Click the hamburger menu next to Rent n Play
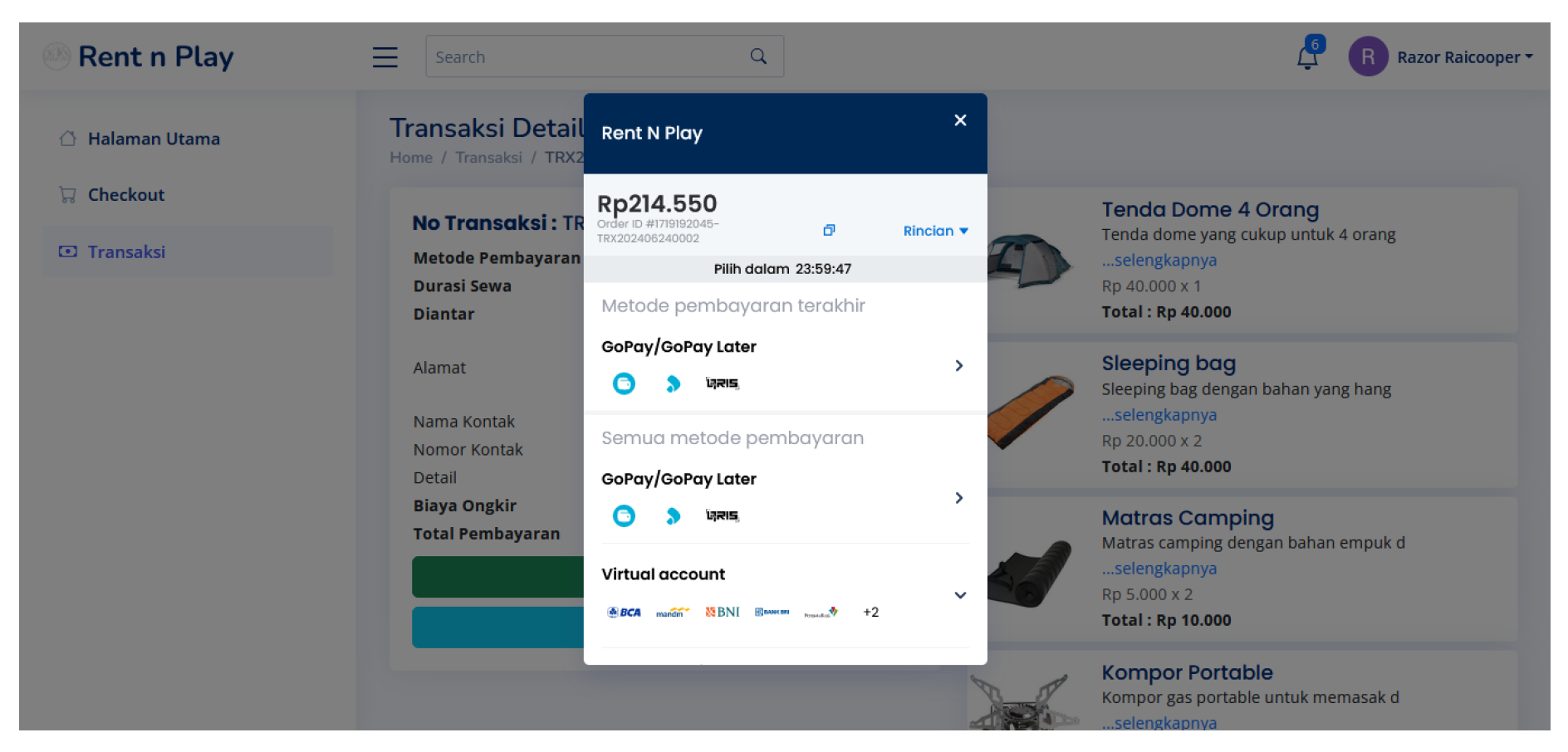This screenshot has width=1568, height=752. pyautogui.click(x=385, y=56)
